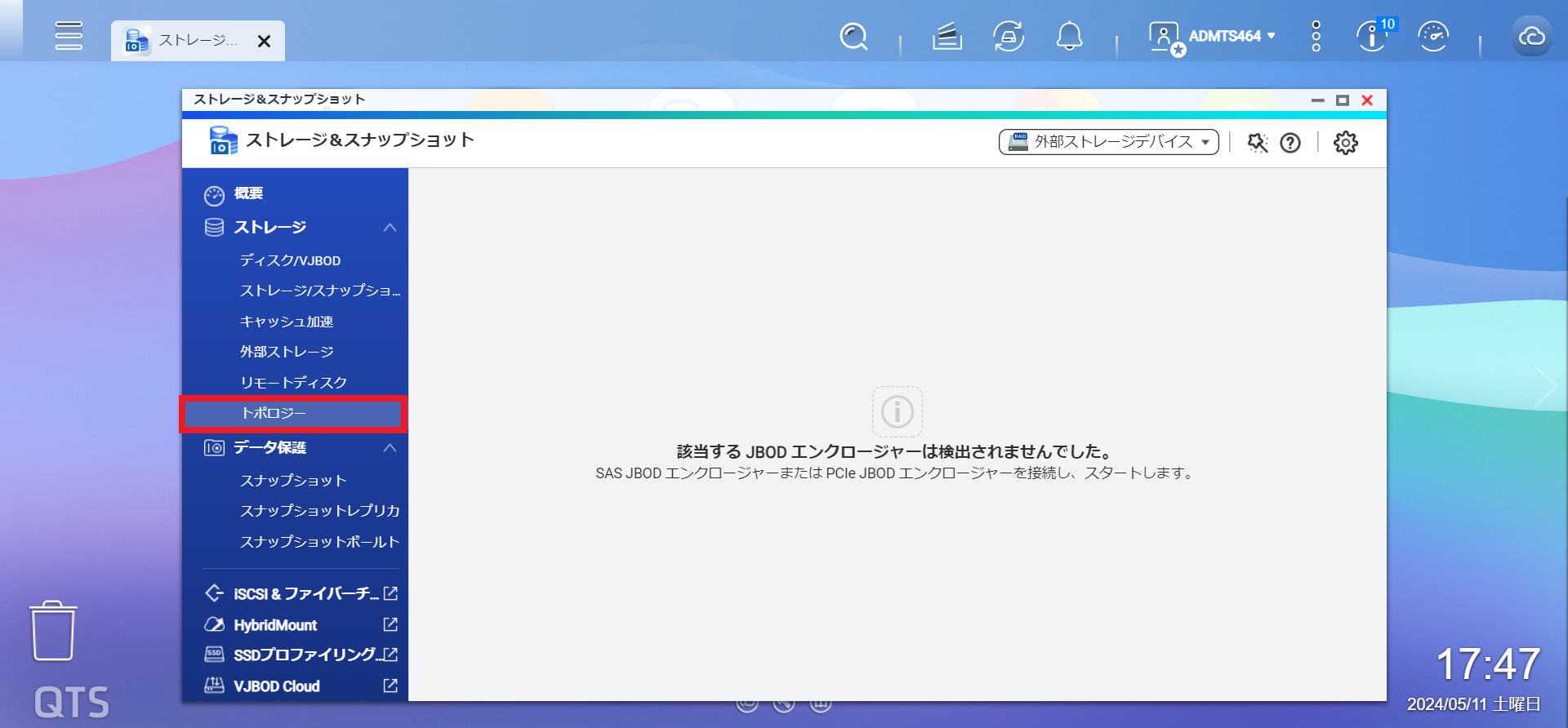
Task: Open the dashboard gauge icon
Action: coord(1433,37)
